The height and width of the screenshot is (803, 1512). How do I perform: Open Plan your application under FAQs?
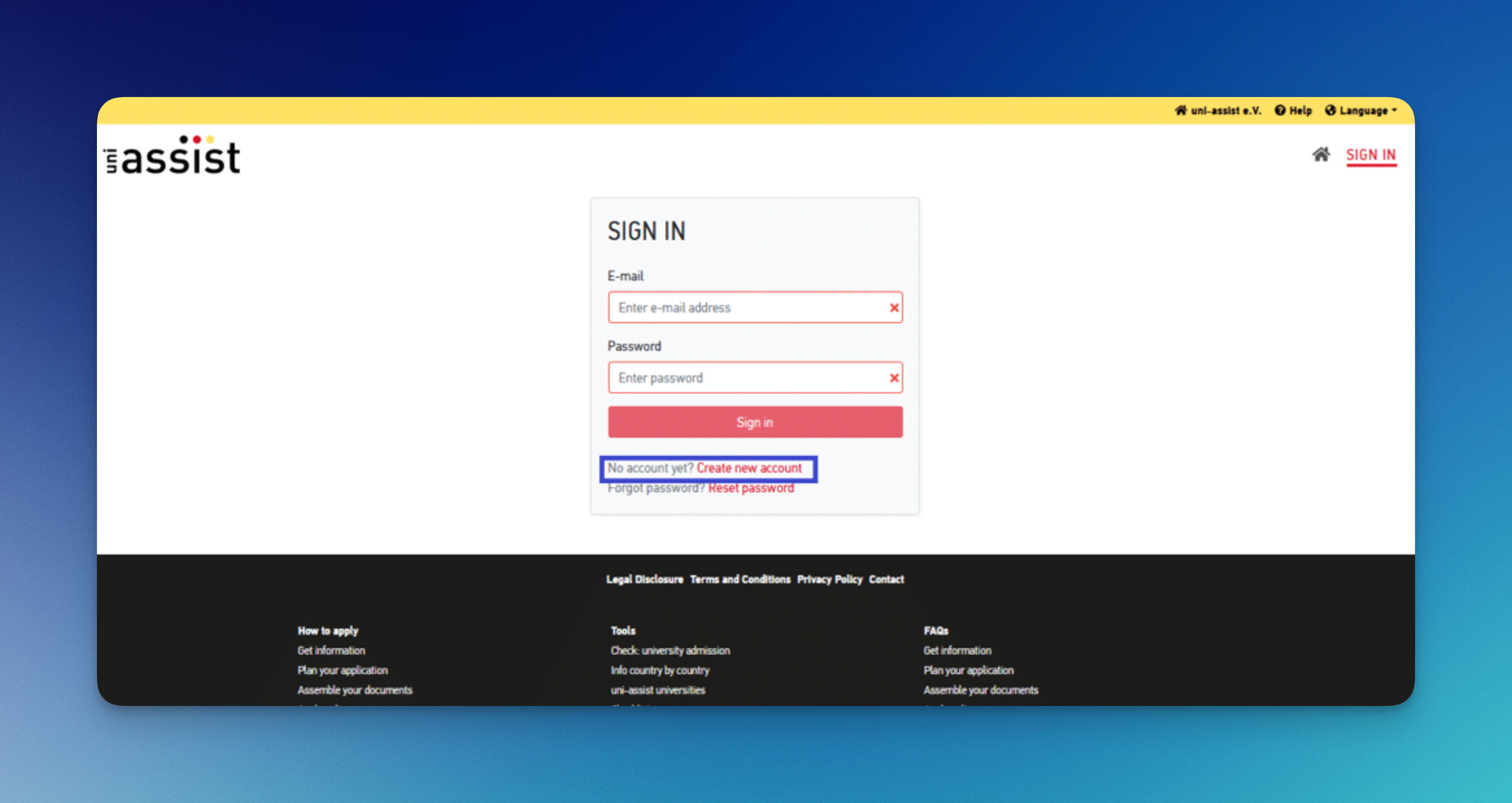click(968, 670)
